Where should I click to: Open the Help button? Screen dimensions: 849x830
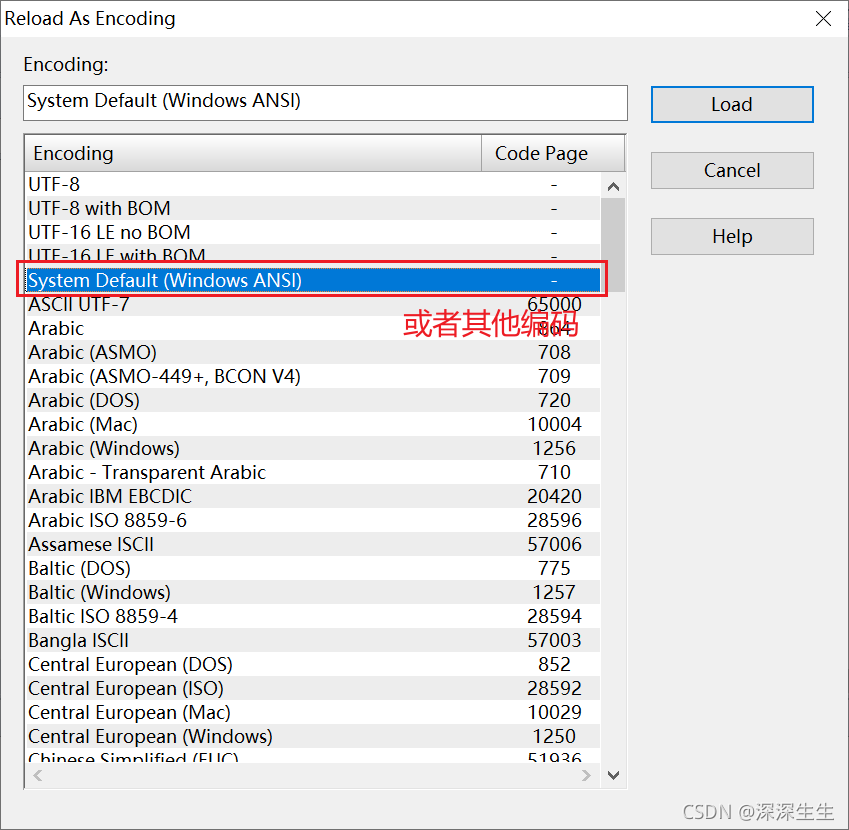pos(732,237)
